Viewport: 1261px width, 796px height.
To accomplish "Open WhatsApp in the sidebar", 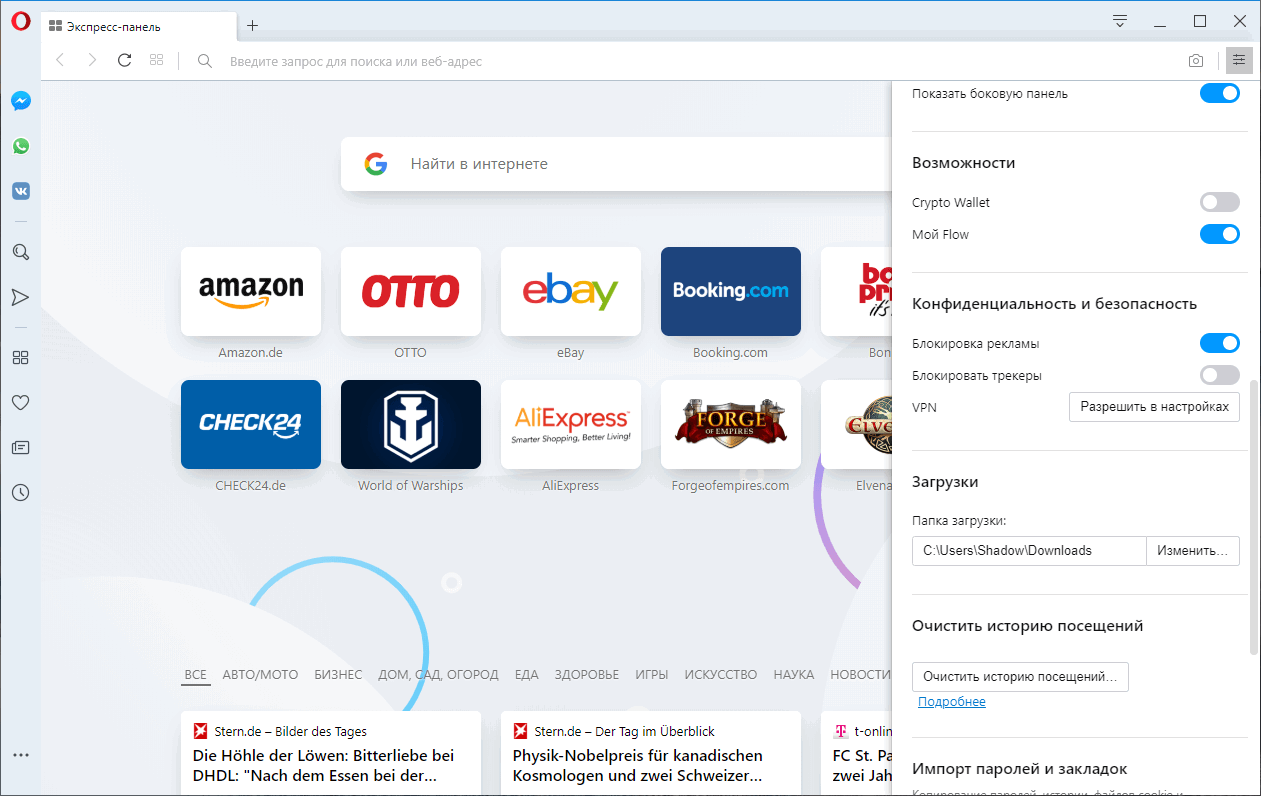I will coord(20,146).
